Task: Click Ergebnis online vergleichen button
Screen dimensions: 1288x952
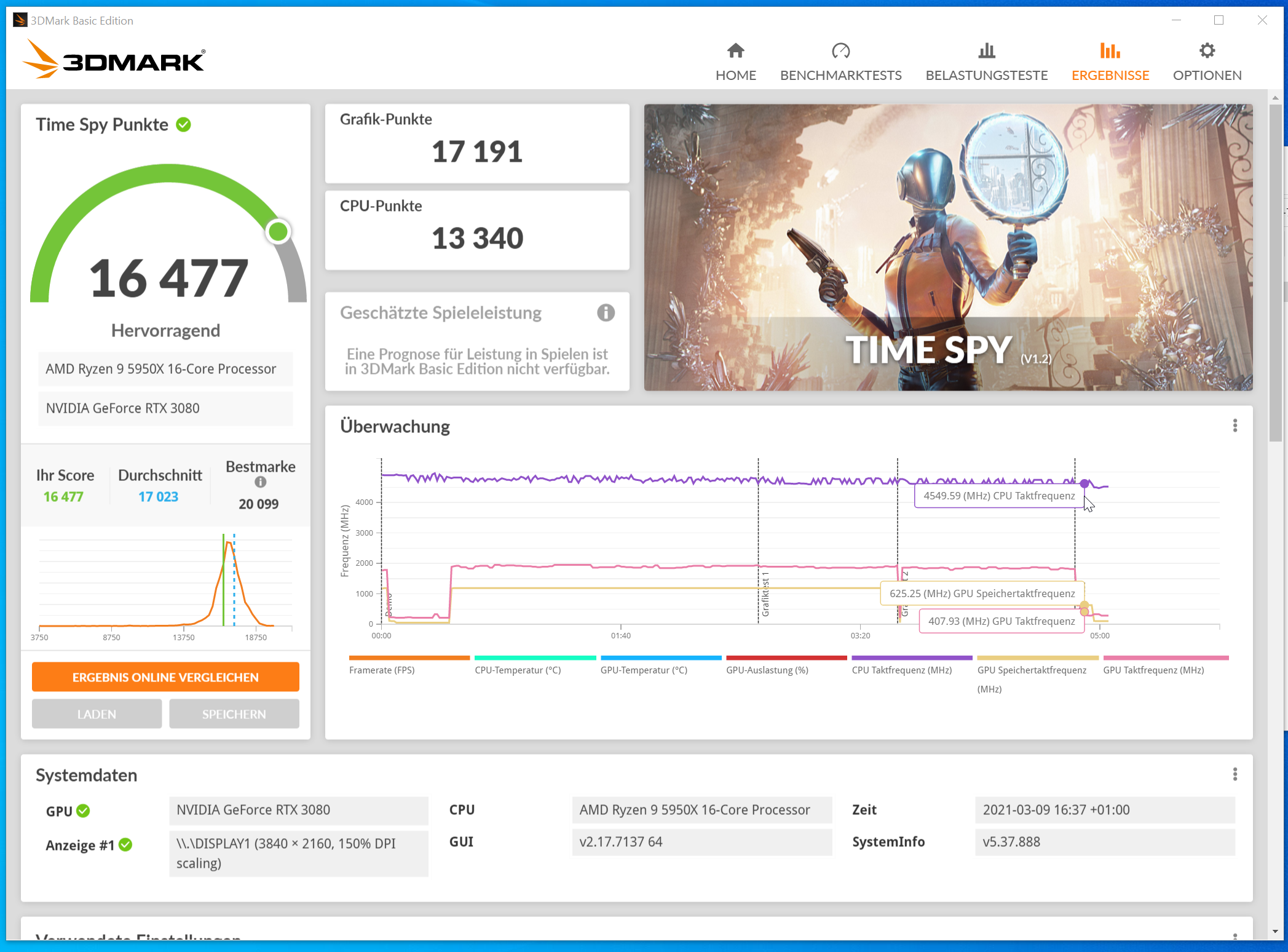Action: click(x=165, y=677)
